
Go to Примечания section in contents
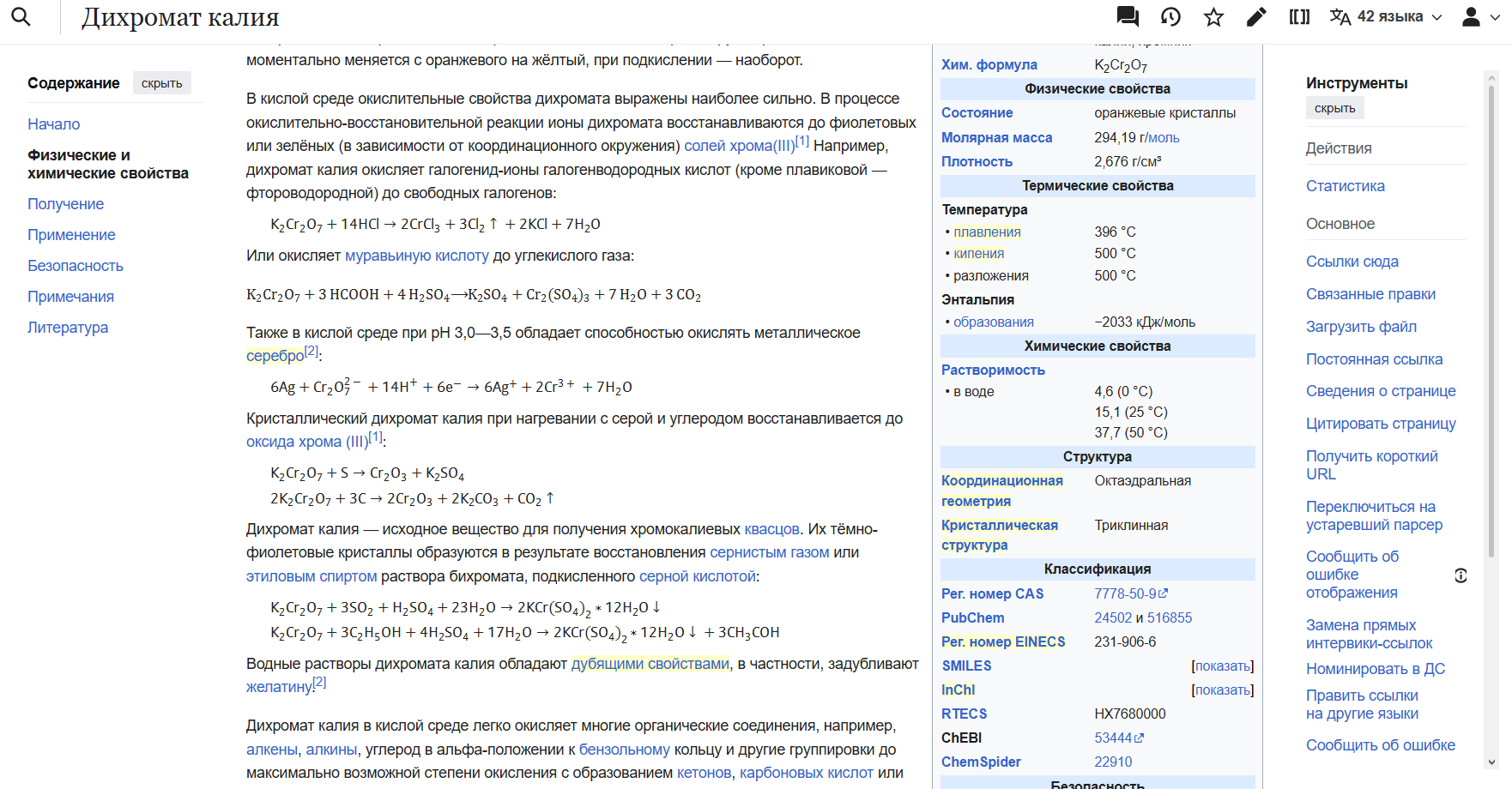click(x=70, y=297)
